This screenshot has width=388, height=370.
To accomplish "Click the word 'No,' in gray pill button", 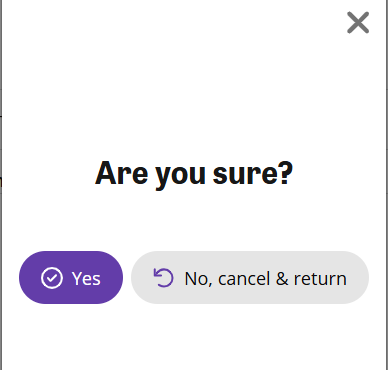I will point(199,279).
